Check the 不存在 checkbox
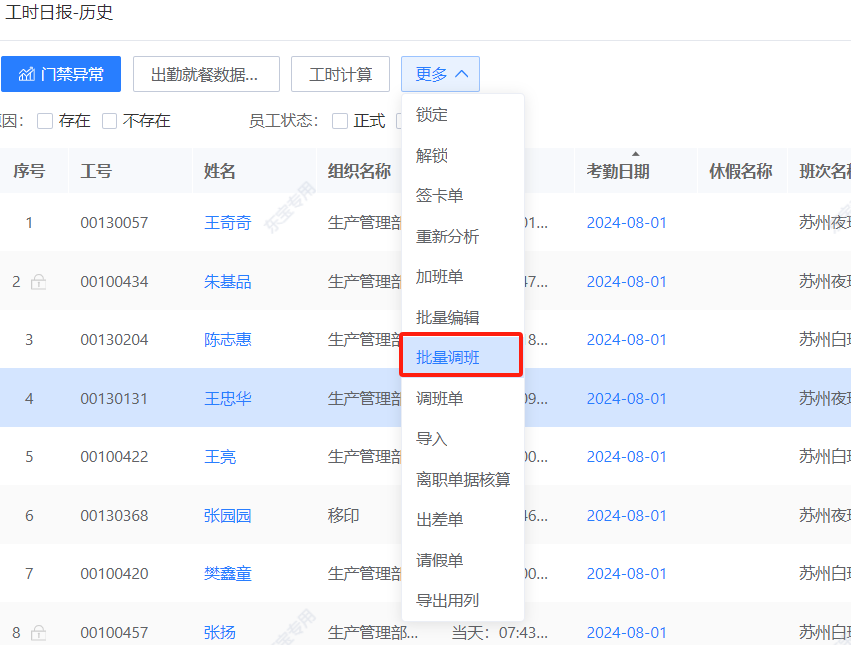This screenshot has width=851, height=645. coord(109,120)
